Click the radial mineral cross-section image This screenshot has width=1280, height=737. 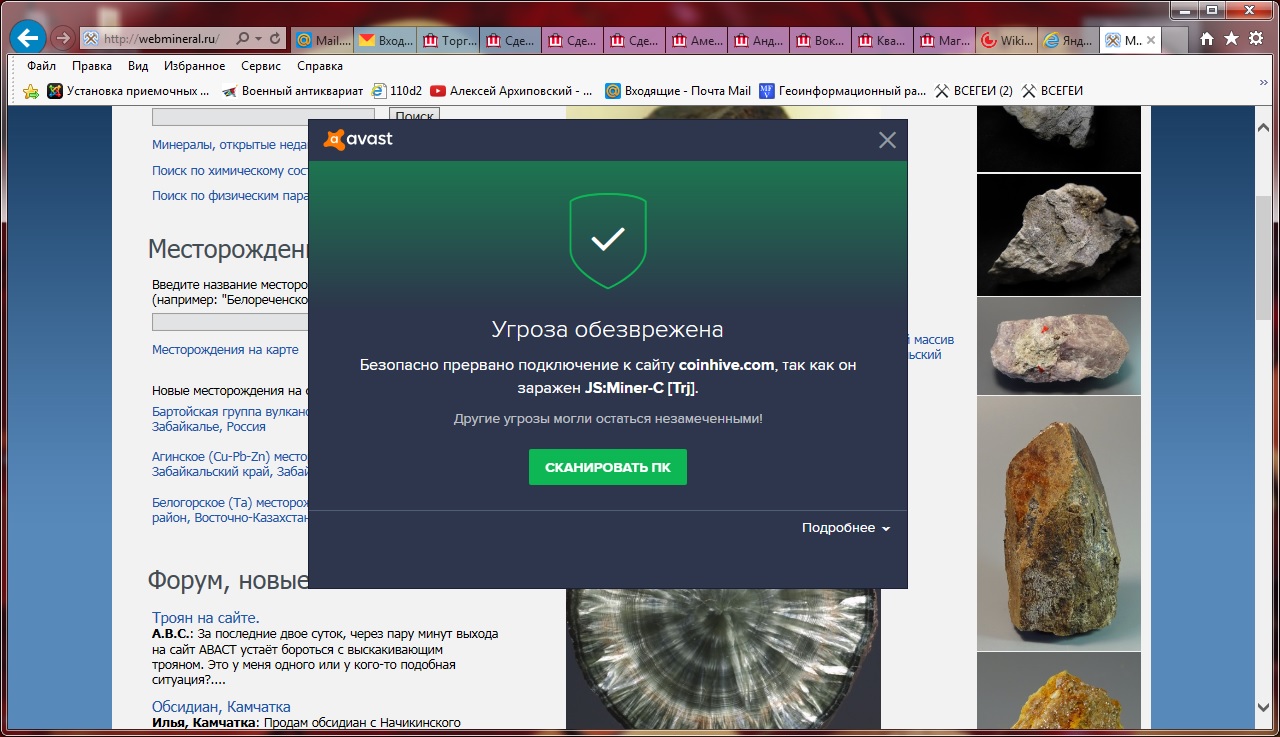(723, 658)
